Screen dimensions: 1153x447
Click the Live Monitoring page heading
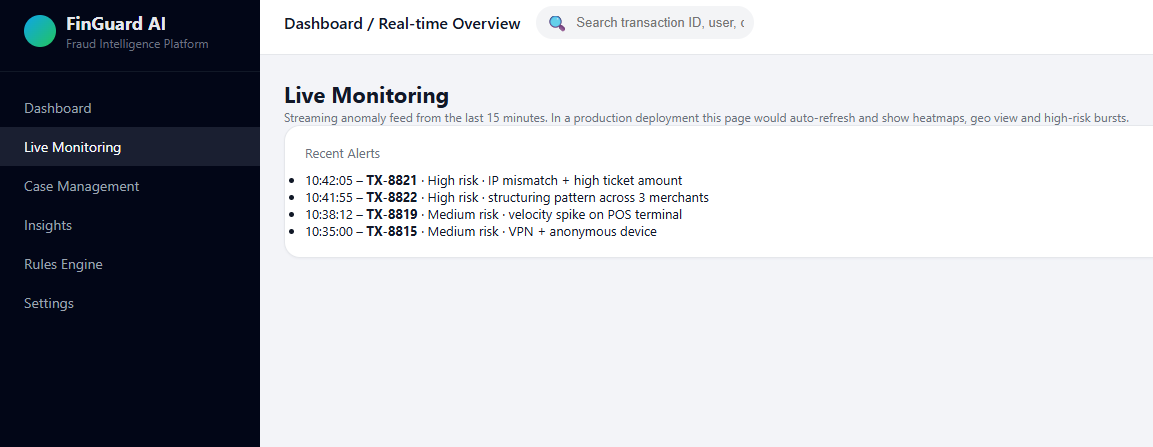pyautogui.click(x=366, y=96)
